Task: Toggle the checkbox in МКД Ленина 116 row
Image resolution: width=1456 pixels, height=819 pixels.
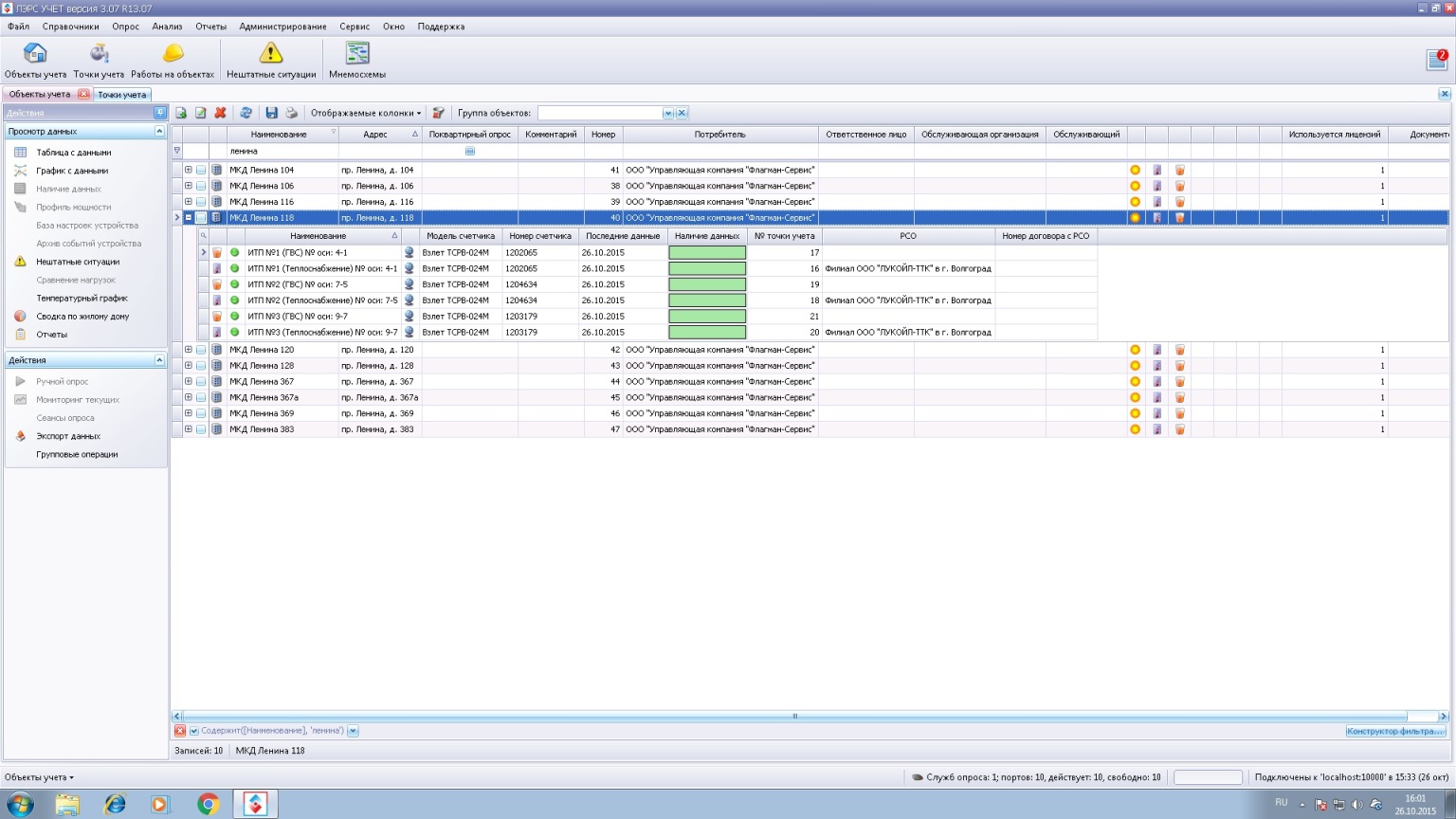Action: click(x=201, y=202)
